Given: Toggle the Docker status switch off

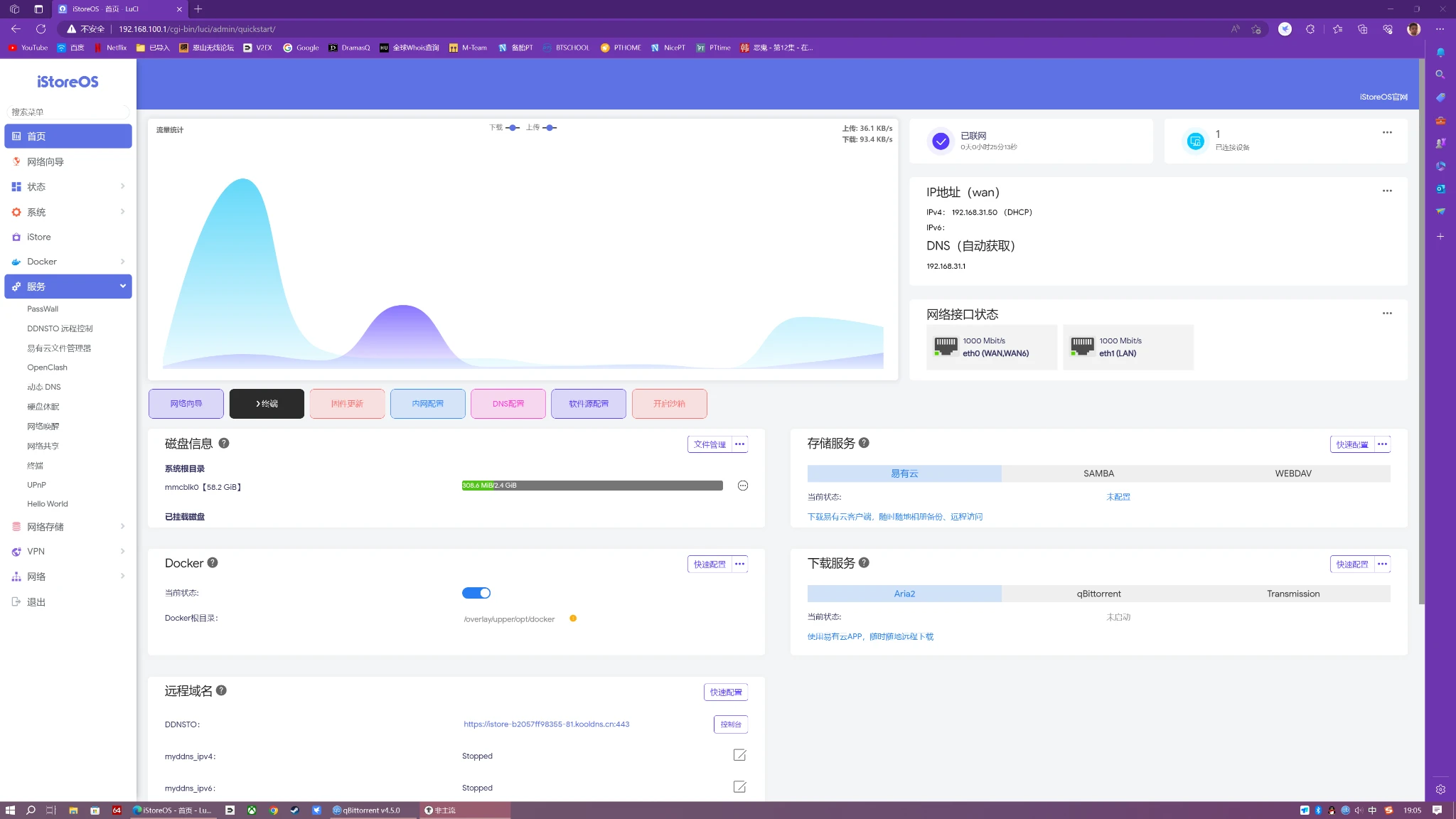Looking at the screenshot, I should [x=476, y=593].
